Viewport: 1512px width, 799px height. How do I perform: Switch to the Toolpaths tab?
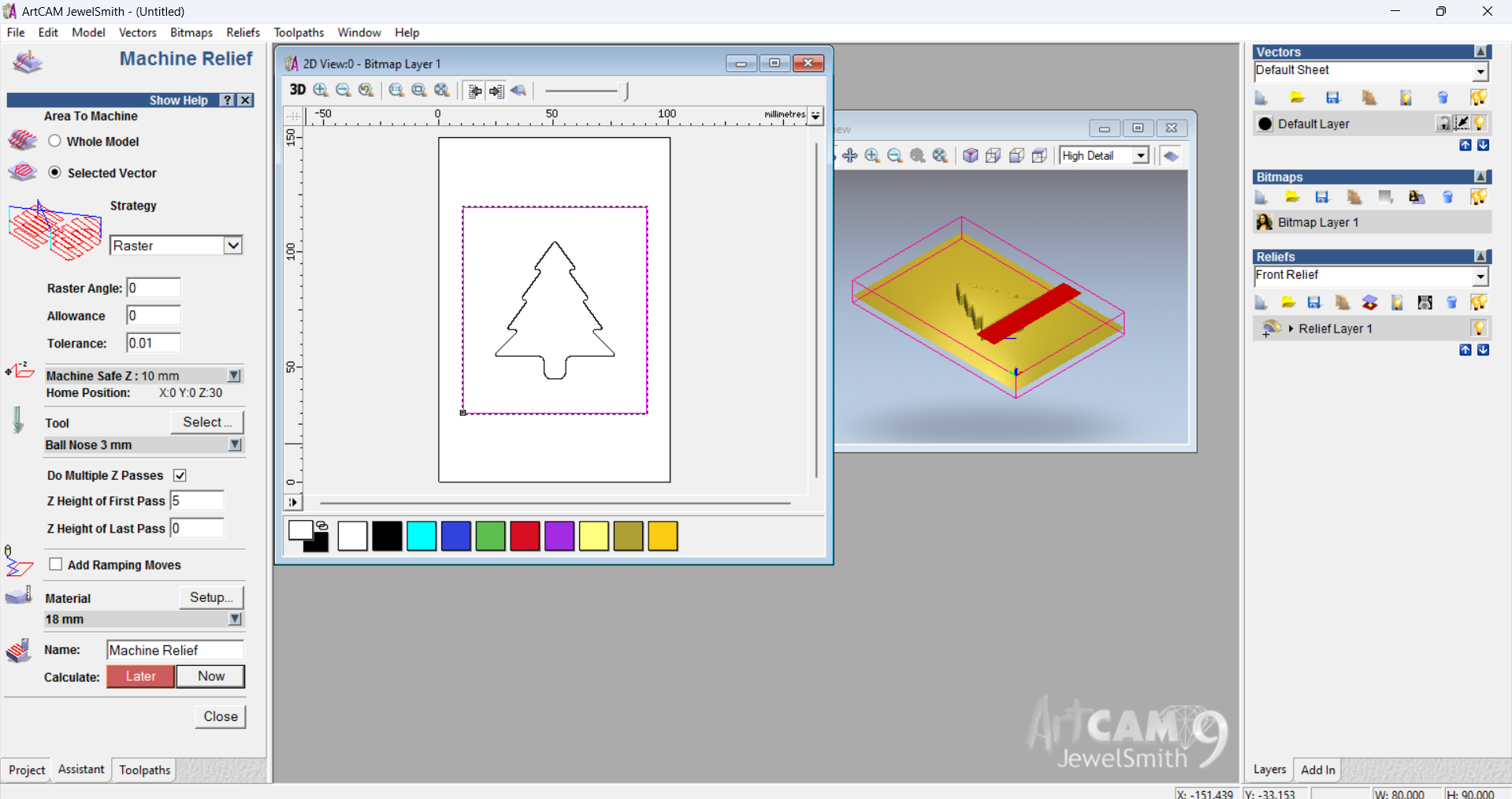(145, 770)
